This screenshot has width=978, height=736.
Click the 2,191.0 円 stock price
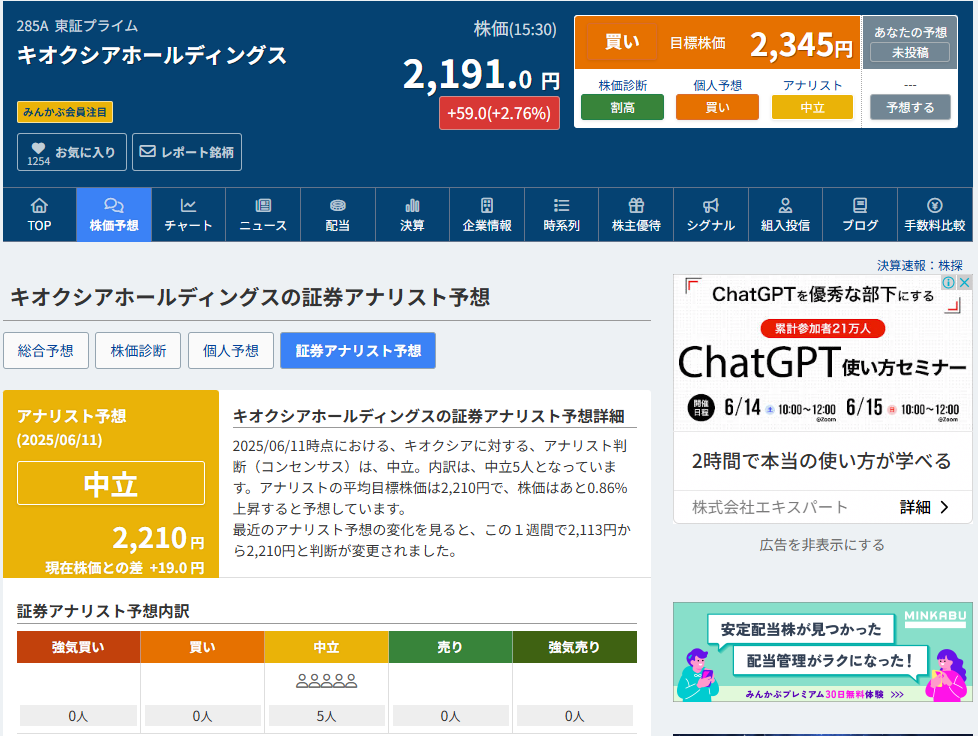coord(481,75)
